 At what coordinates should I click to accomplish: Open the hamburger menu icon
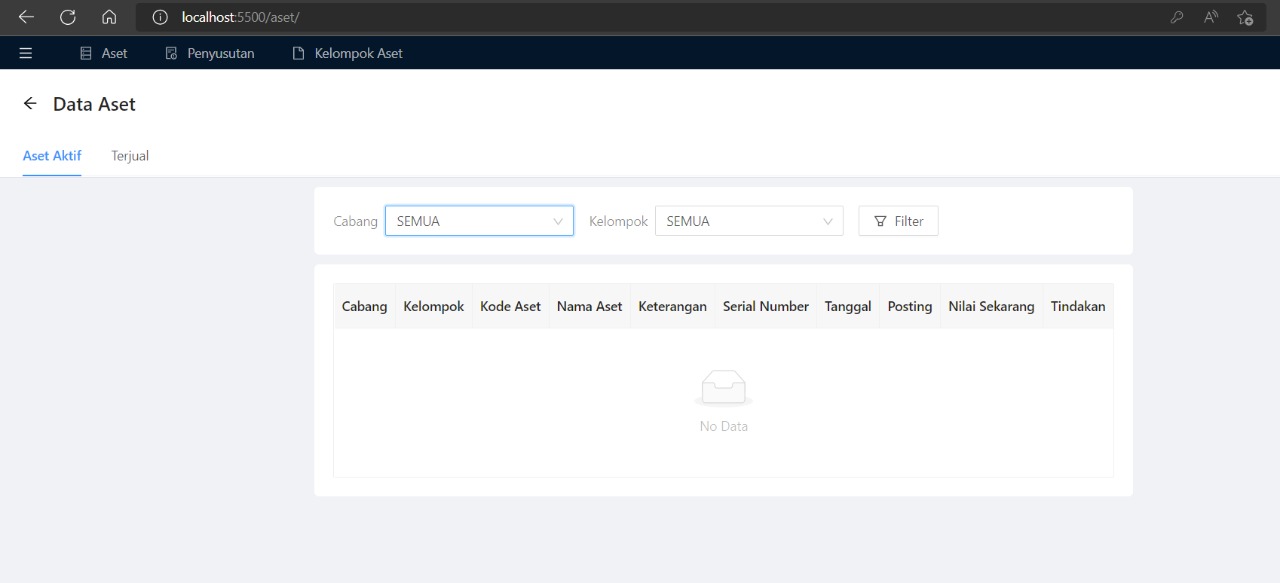26,53
